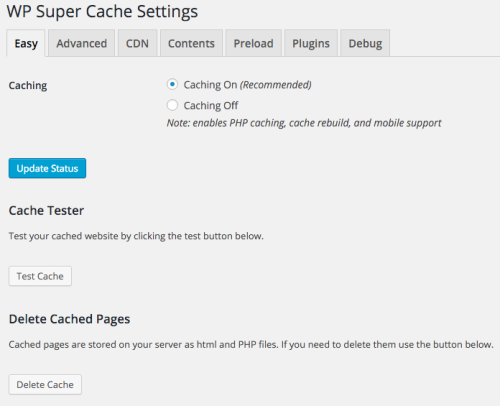Screen dimensions: 500x406
Task: Enable the Caching On radio button
Action: (x=172, y=85)
